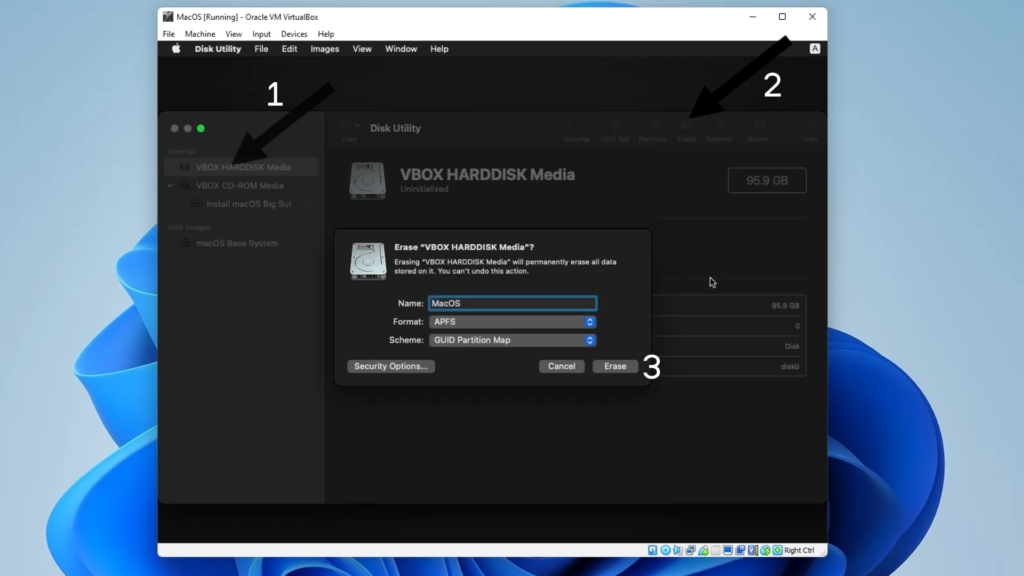Open the macOS Window menu
1024x576 pixels.
point(401,49)
